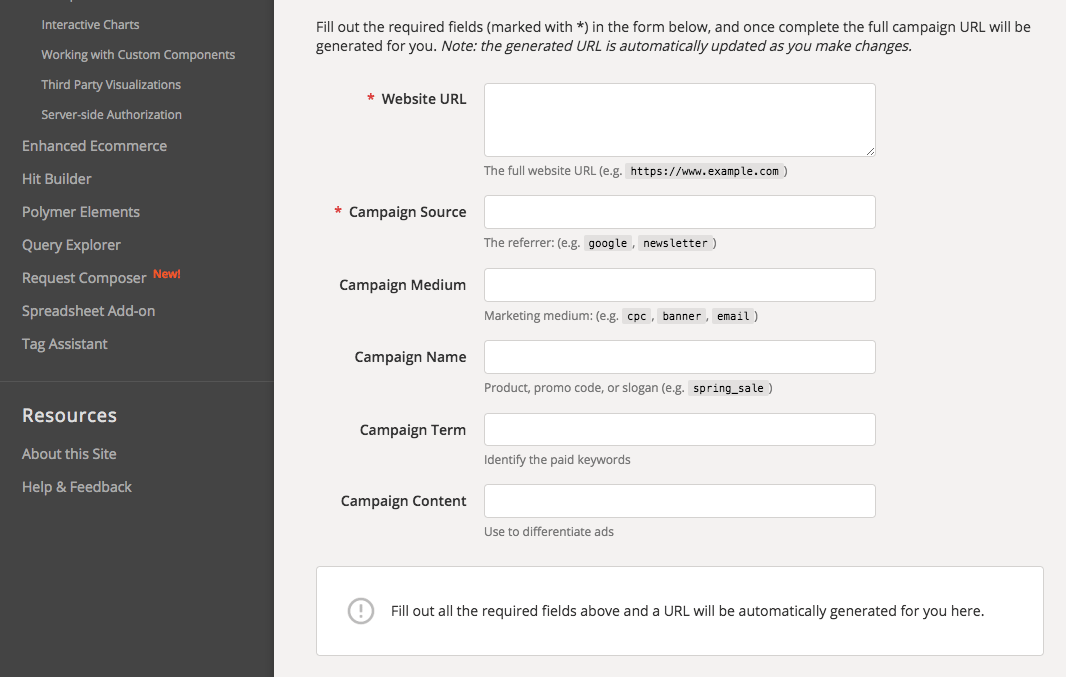Go to the Spreadsheet Add-on page
Screen dimensions: 1066x677
pyautogui.click(x=88, y=310)
